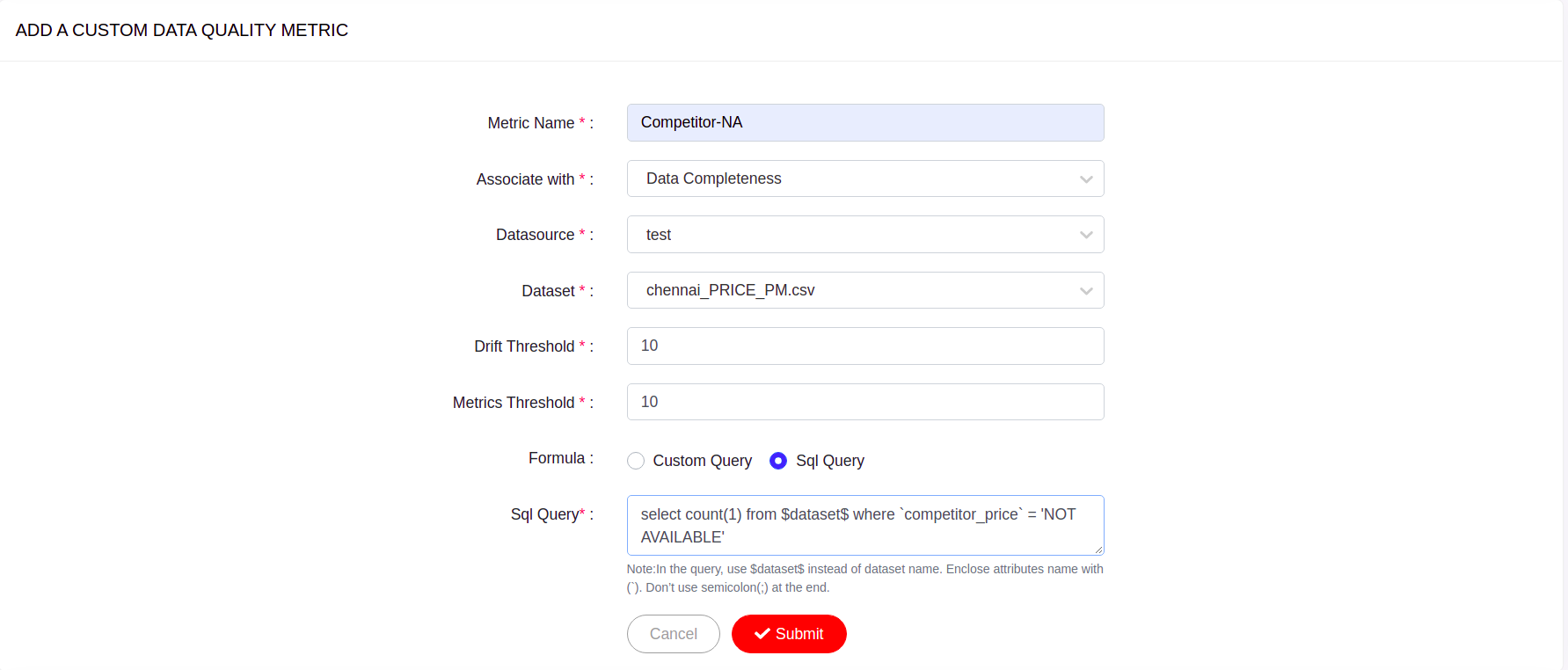Focus the Drift Threshold input field
This screenshot has width=1568, height=670.
[x=864, y=346]
